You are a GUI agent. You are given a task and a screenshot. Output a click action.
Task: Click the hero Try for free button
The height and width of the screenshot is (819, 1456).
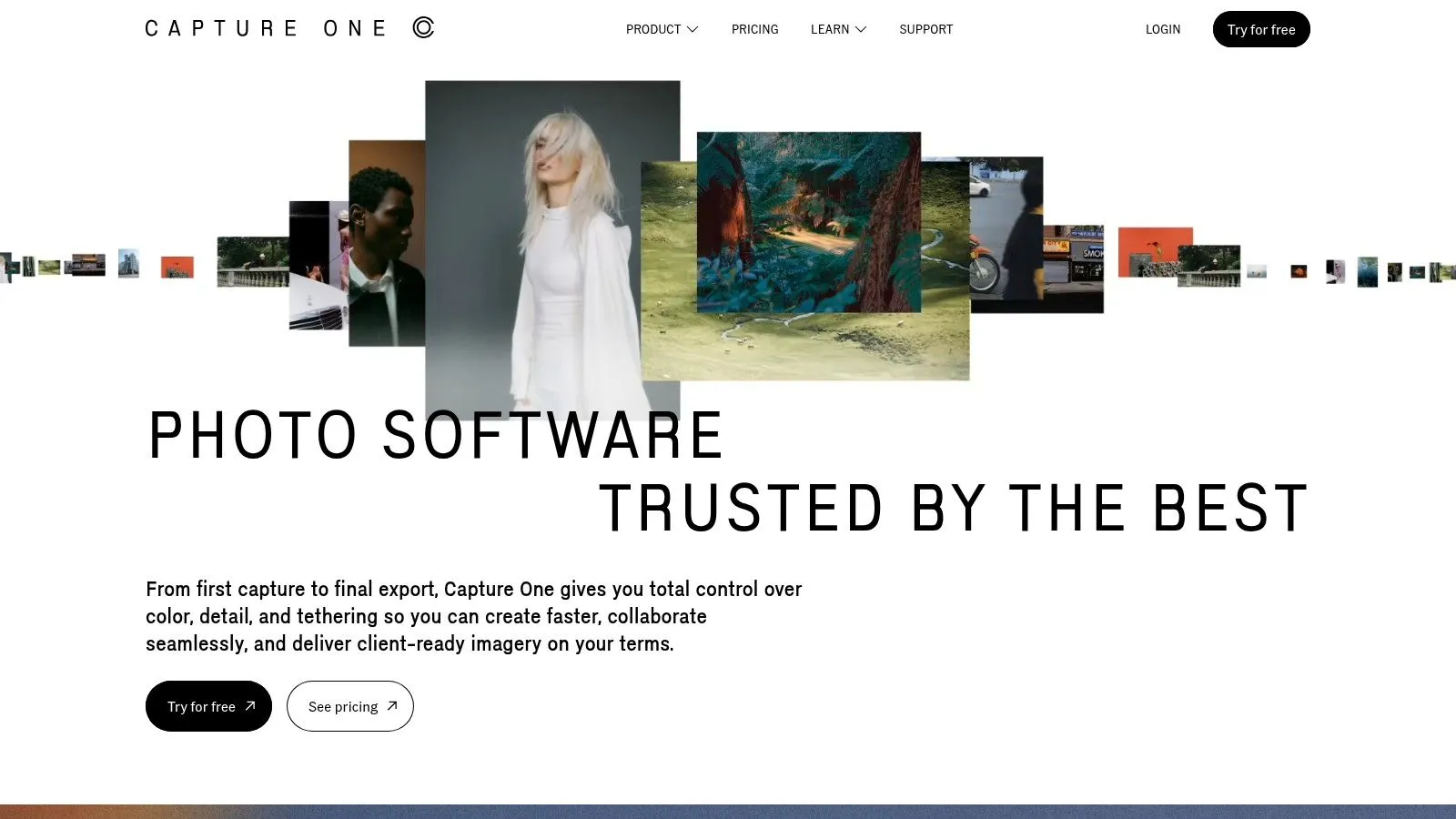208,706
